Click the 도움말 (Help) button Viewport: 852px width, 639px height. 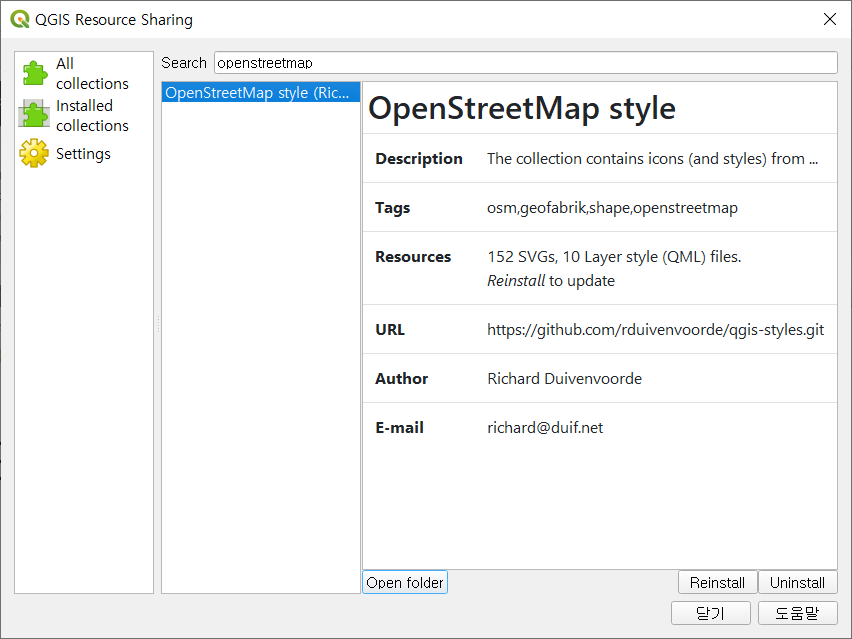pyautogui.click(x=797, y=613)
